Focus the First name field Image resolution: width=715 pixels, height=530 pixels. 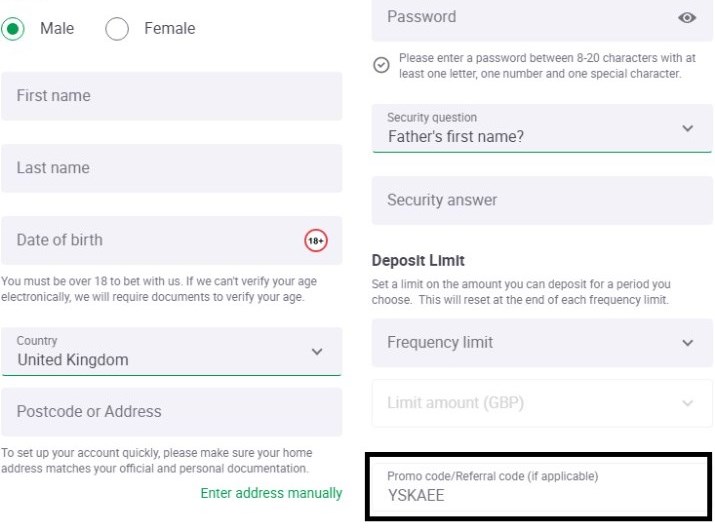[x=171, y=96]
